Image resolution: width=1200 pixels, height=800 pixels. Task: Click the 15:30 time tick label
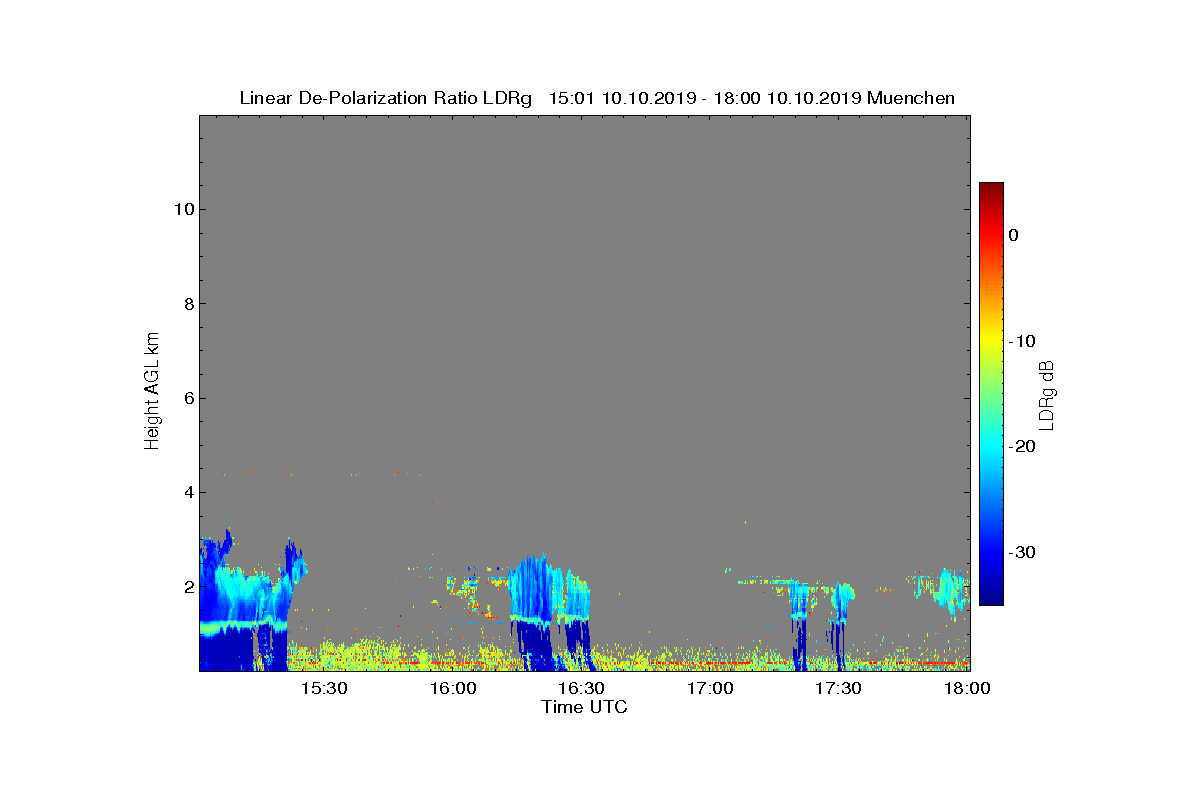click(324, 688)
